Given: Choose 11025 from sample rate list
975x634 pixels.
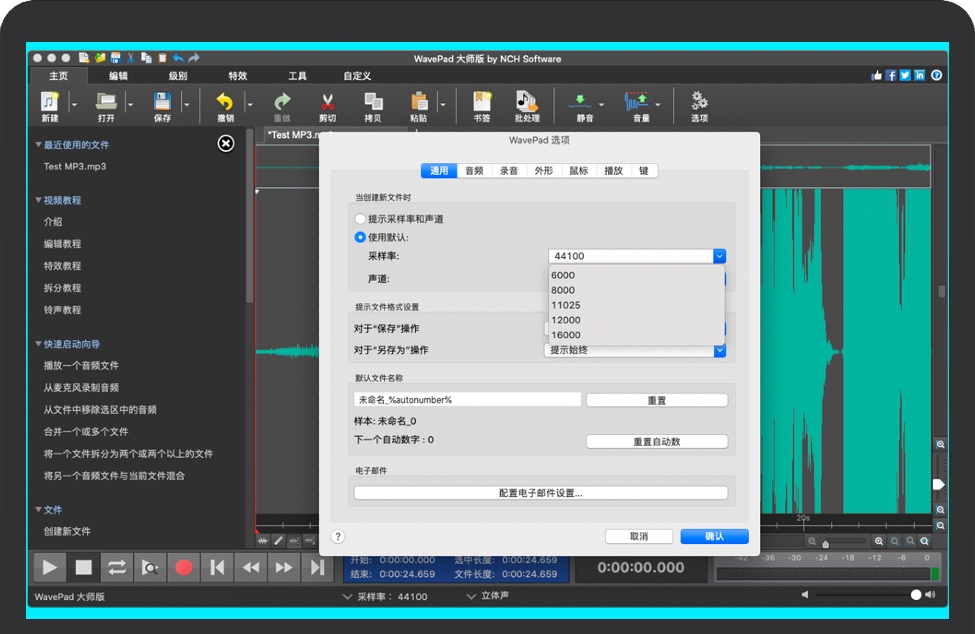Looking at the screenshot, I should [x=566, y=305].
